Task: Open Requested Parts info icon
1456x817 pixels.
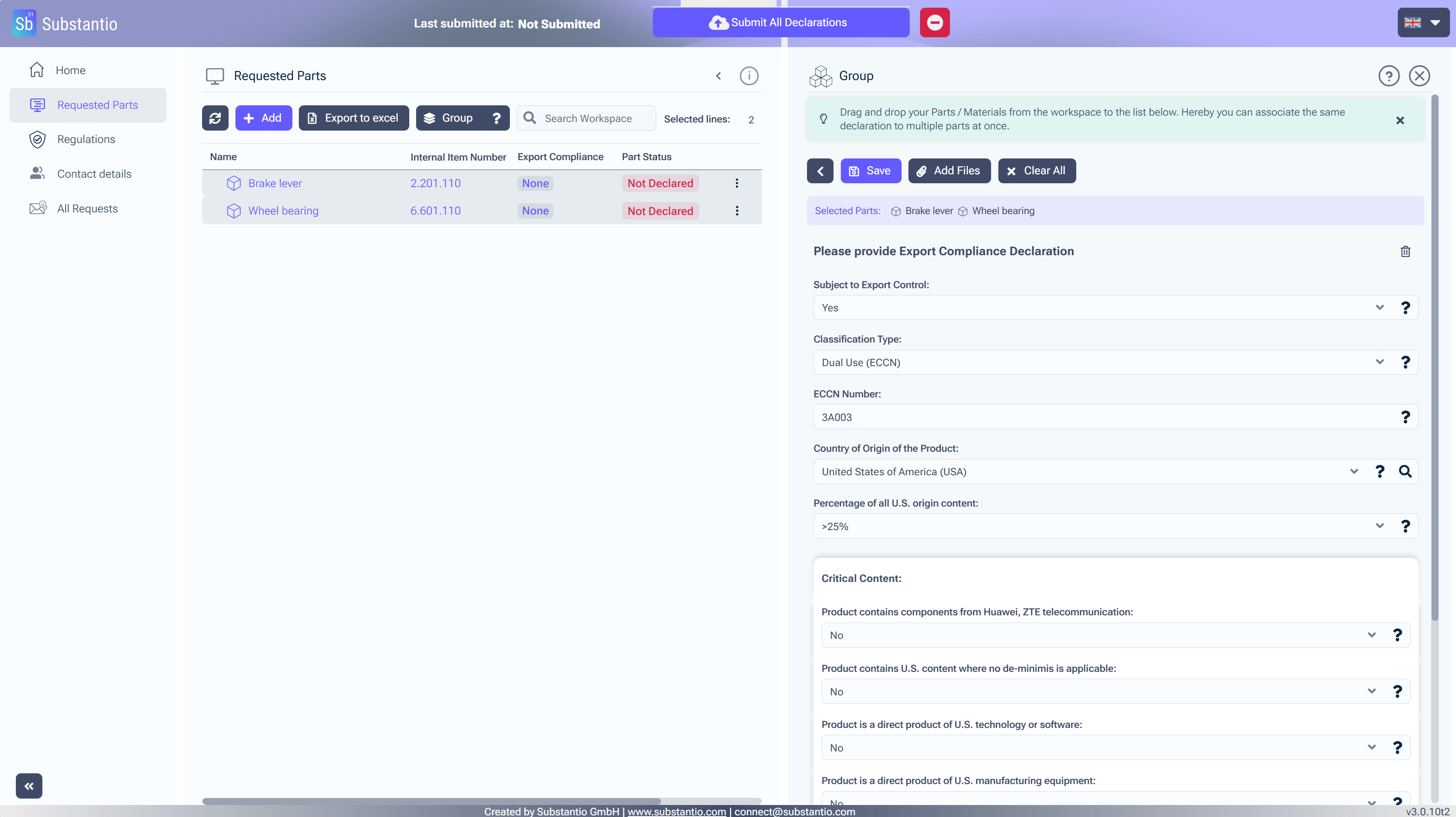Action: (749, 76)
